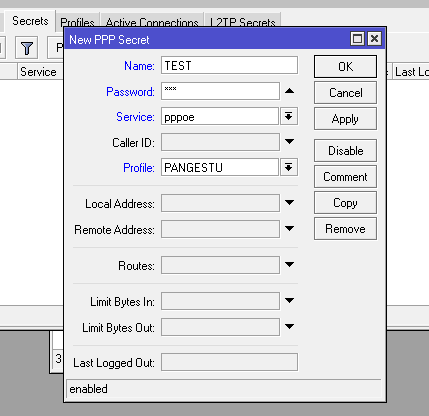Screen dimensions: 429x416
Task: Open the Service dropdown list
Action: (289, 116)
